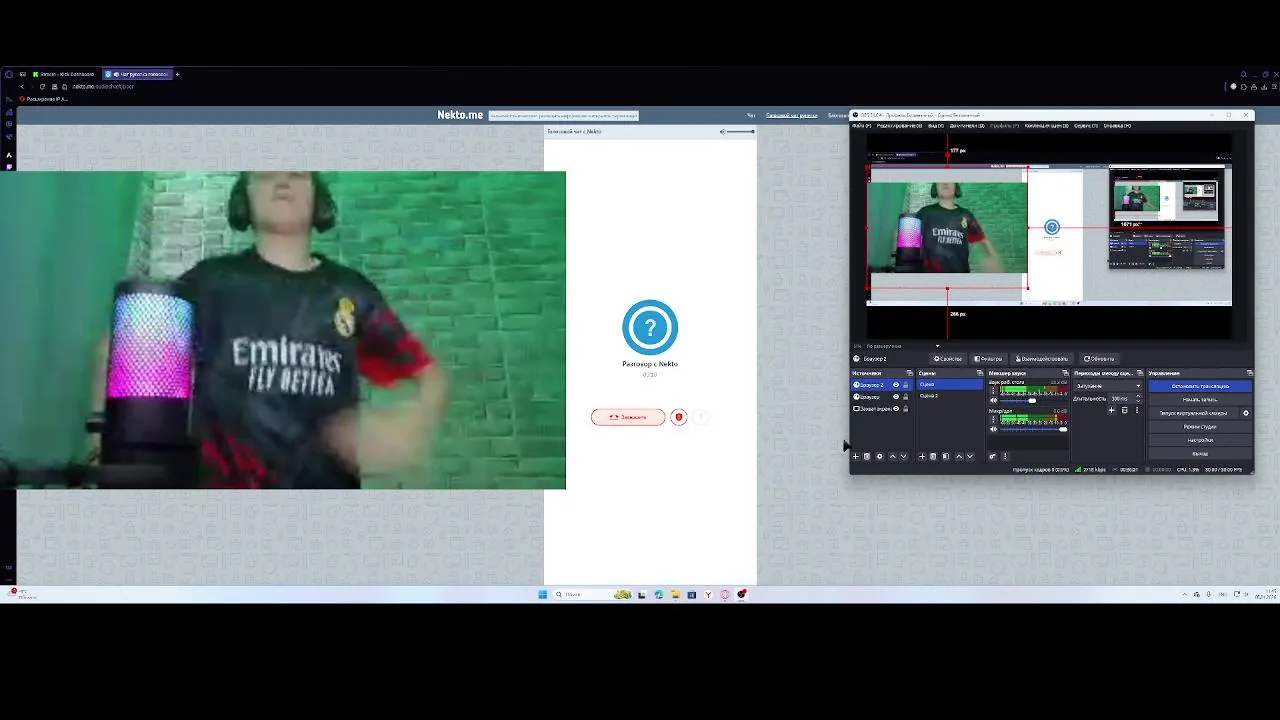Move scene up in Scenes panel
This screenshot has width=1280, height=720.
tap(959, 457)
